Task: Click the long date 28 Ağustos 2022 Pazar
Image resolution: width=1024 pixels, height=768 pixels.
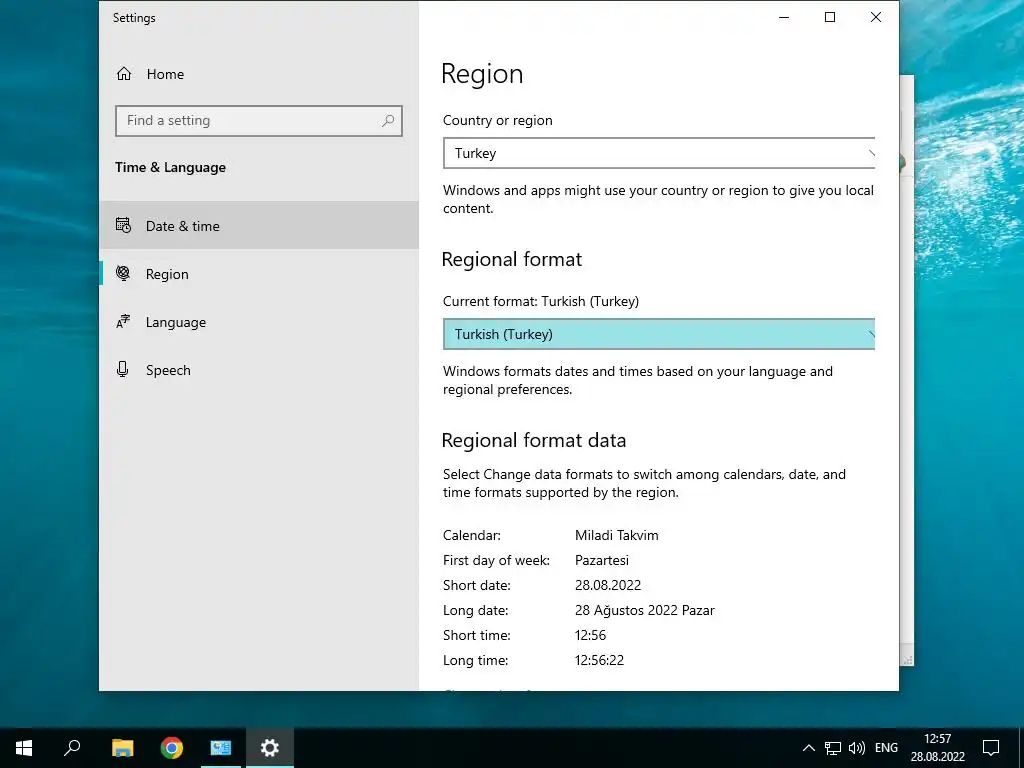Action: 645,610
